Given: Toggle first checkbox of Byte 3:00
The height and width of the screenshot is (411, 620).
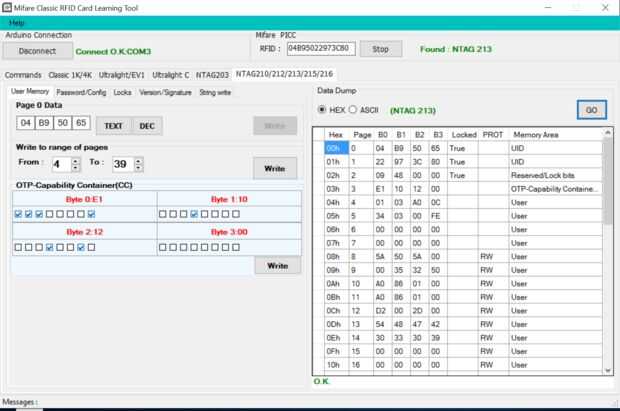Looking at the screenshot, I should tap(163, 247).
